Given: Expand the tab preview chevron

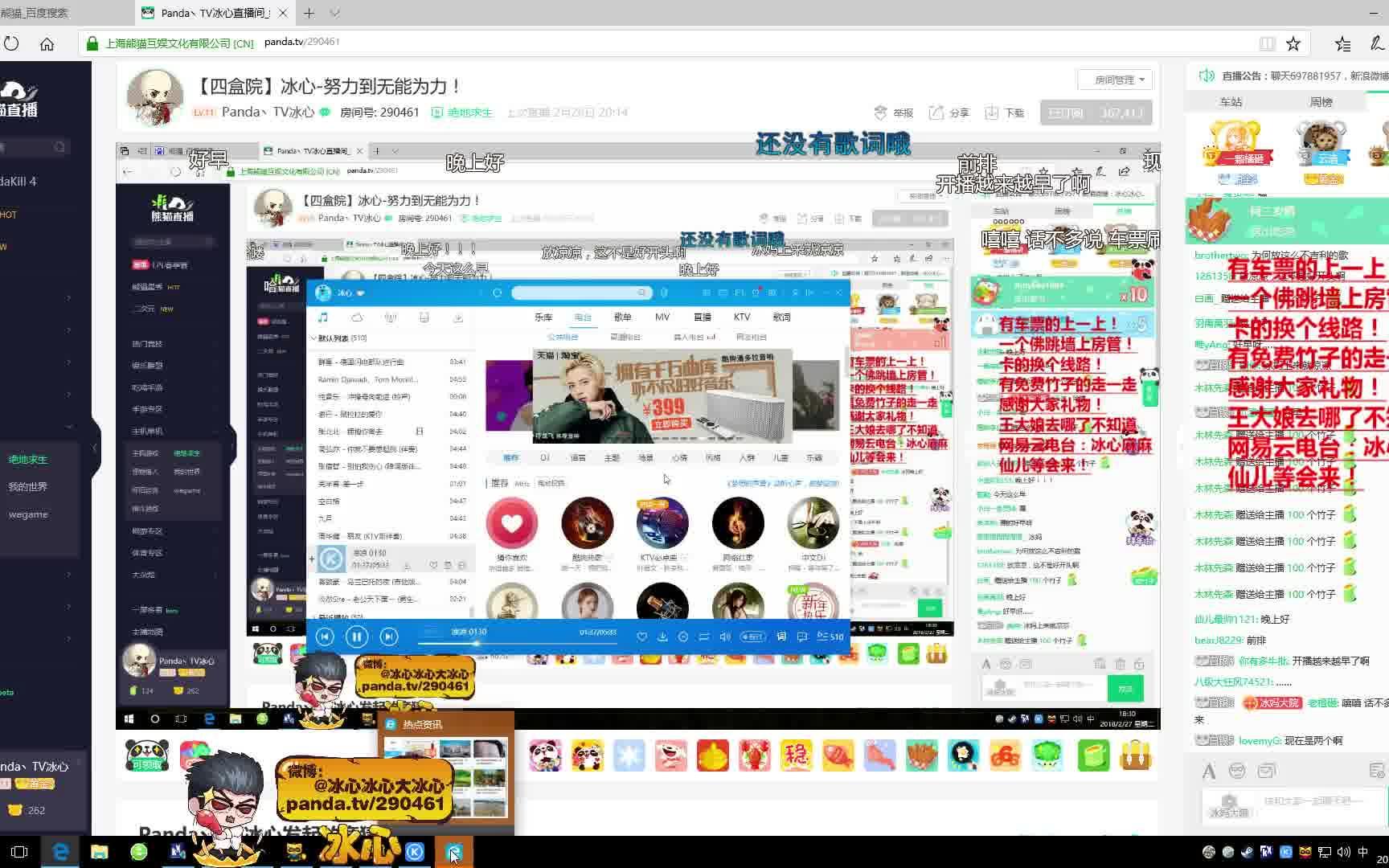Looking at the screenshot, I should pyautogui.click(x=335, y=13).
